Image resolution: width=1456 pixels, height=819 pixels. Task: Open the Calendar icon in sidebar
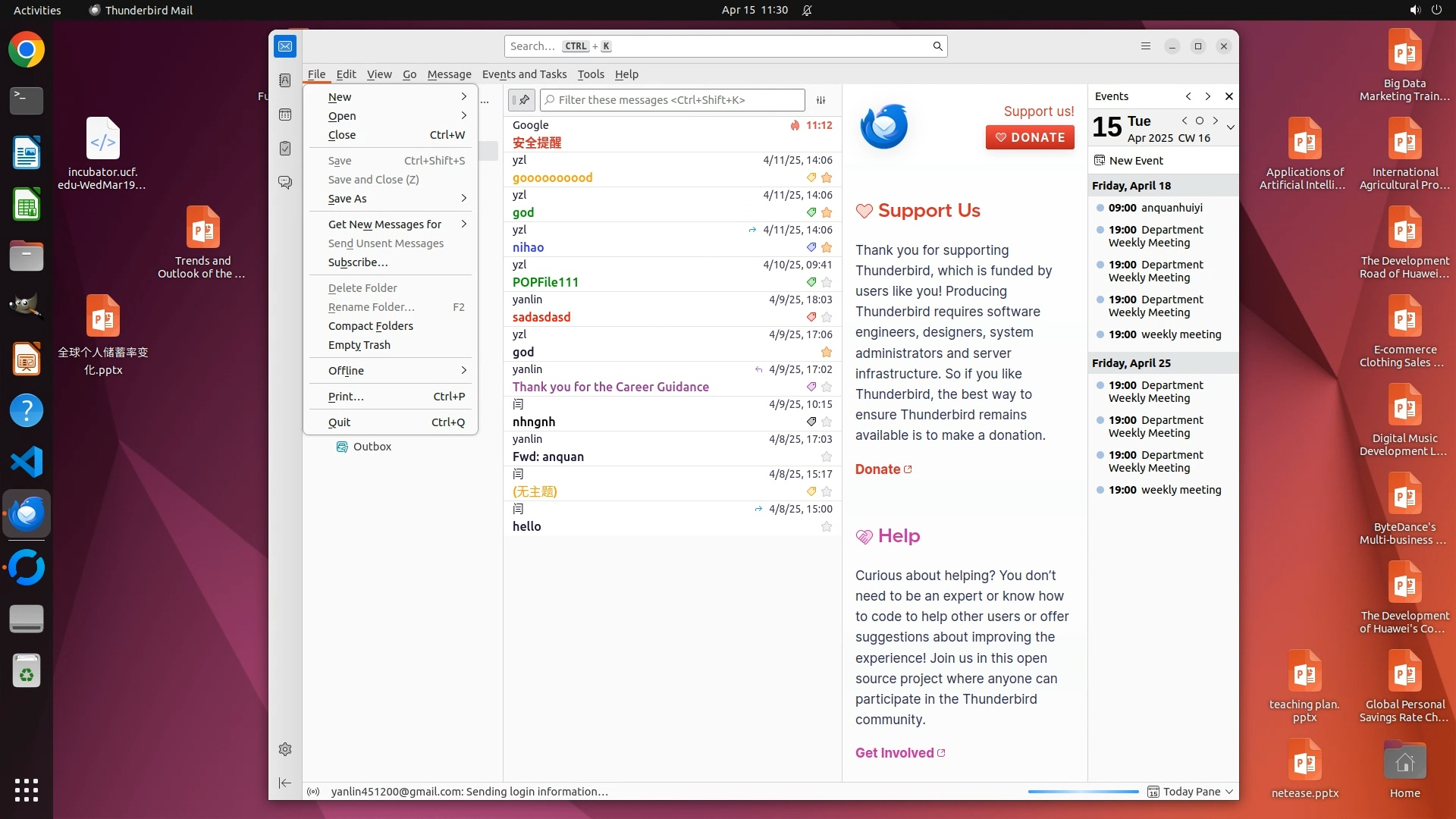pos(285,115)
